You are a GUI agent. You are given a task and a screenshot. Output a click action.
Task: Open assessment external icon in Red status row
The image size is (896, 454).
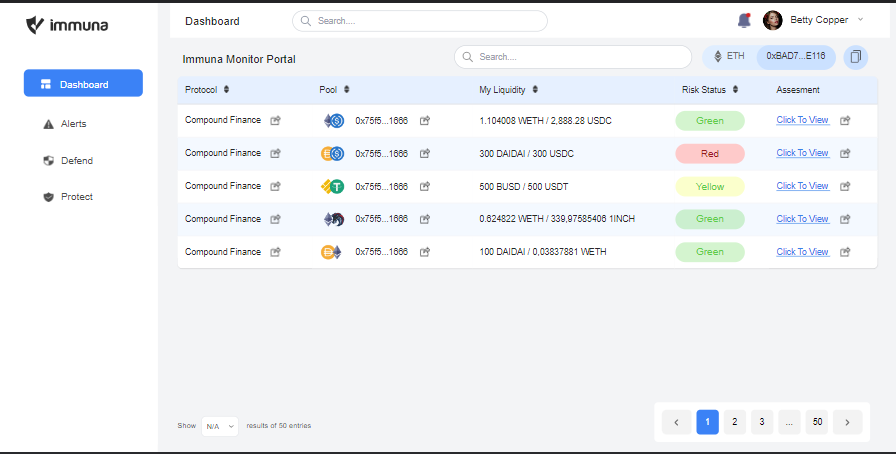(845, 153)
